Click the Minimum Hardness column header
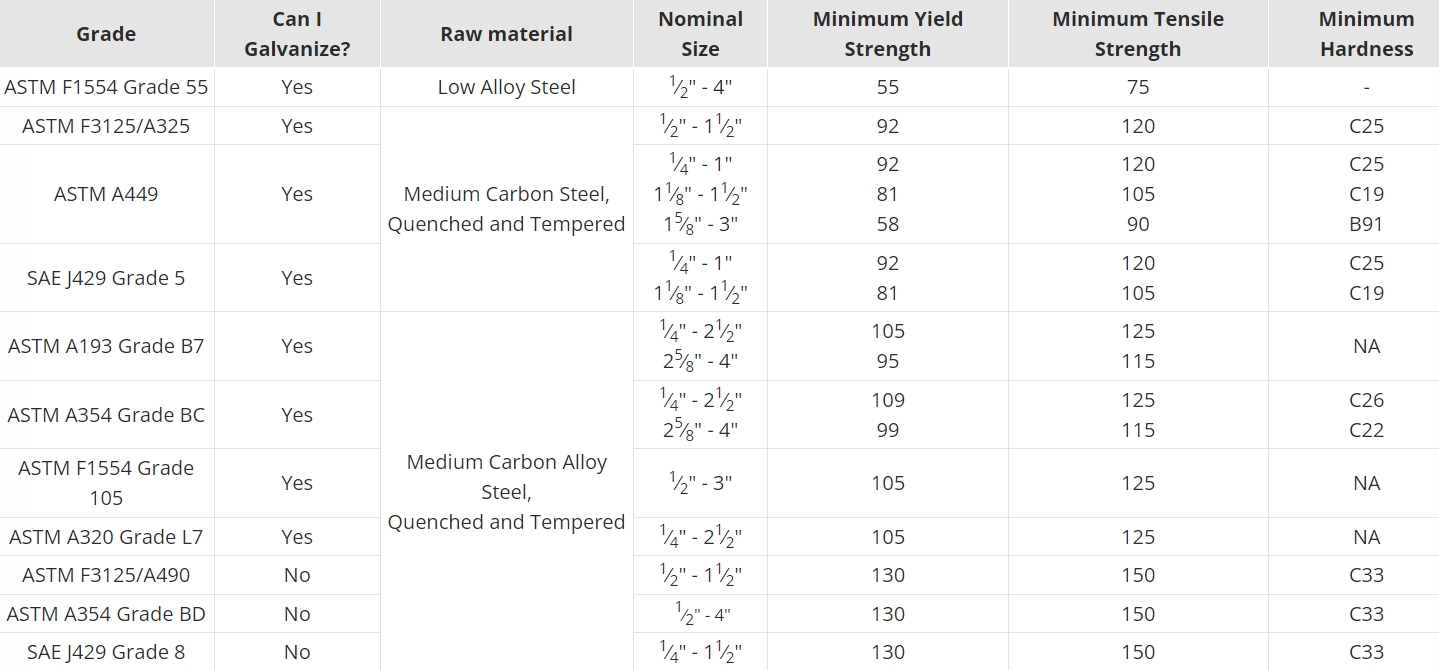The width and height of the screenshot is (1439, 670). tap(1366, 34)
